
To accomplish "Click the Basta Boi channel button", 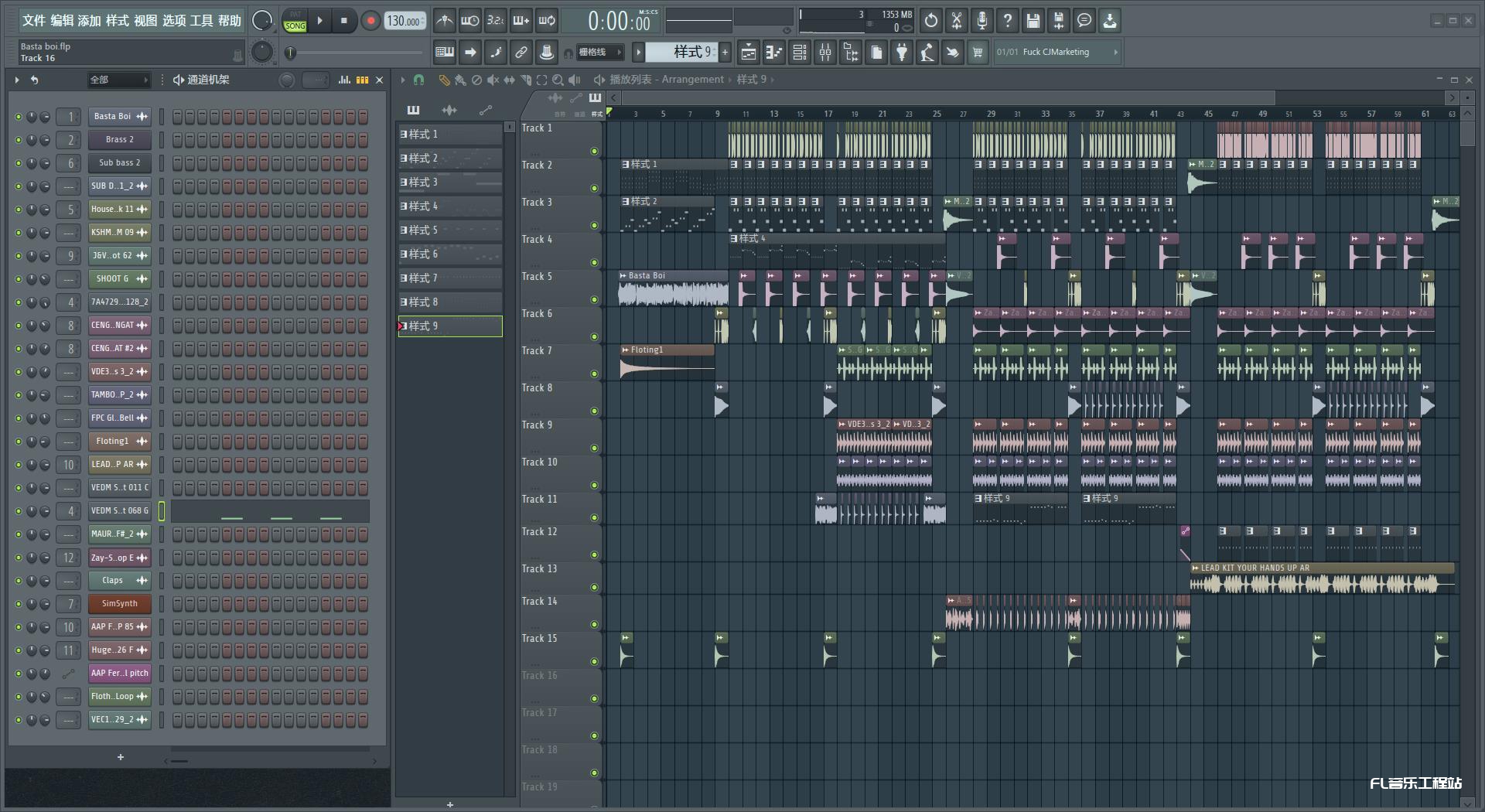I will click(120, 117).
